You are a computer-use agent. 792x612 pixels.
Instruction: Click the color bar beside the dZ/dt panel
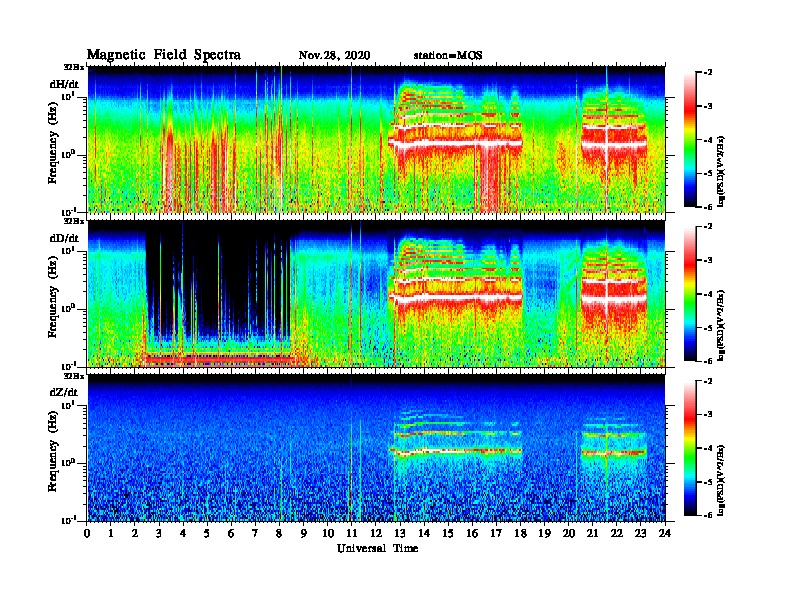[690, 448]
